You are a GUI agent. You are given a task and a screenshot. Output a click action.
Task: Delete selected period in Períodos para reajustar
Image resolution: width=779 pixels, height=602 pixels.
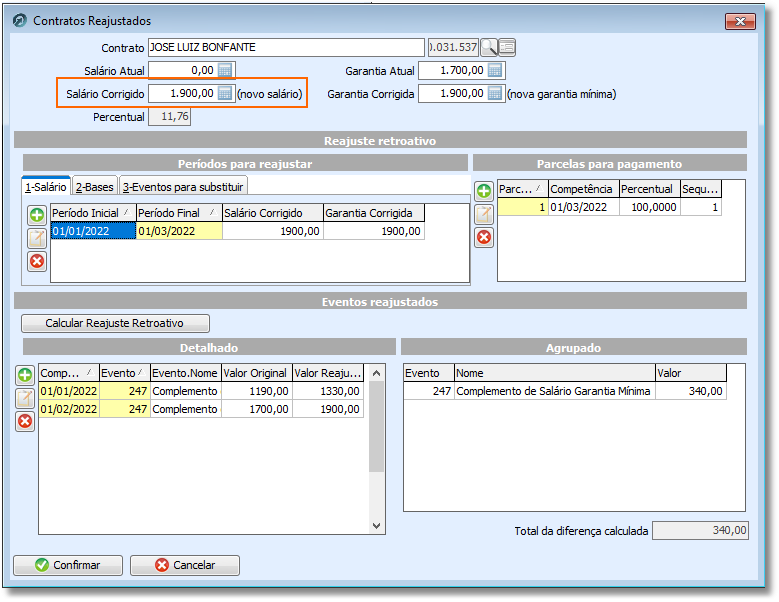(37, 261)
